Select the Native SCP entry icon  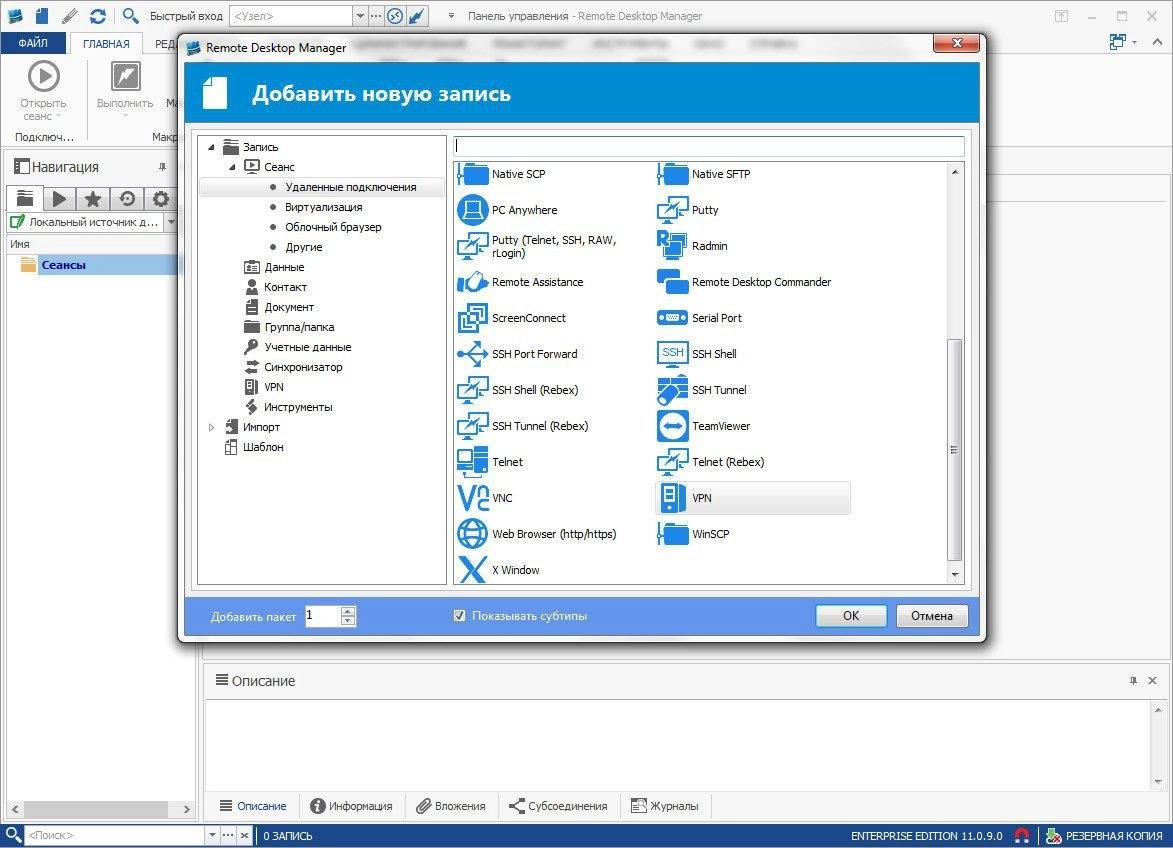[472, 174]
